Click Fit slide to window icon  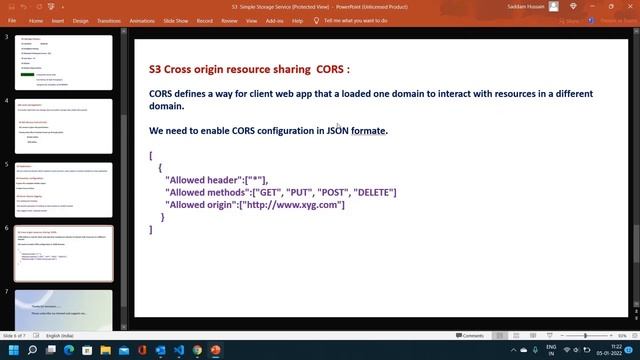(x=635, y=336)
